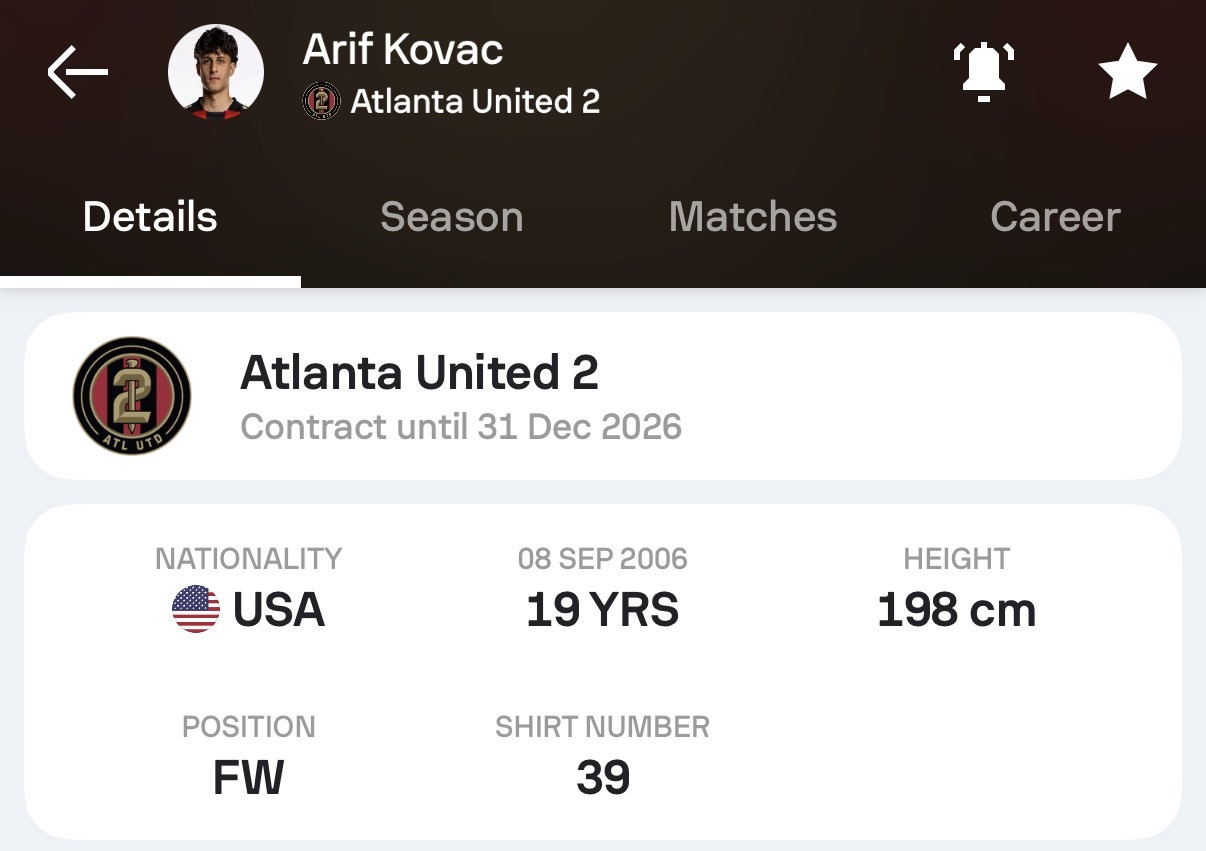The height and width of the screenshot is (851, 1206).
Task: Click the Arif Kovac player name heading
Action: pyautogui.click(x=403, y=49)
